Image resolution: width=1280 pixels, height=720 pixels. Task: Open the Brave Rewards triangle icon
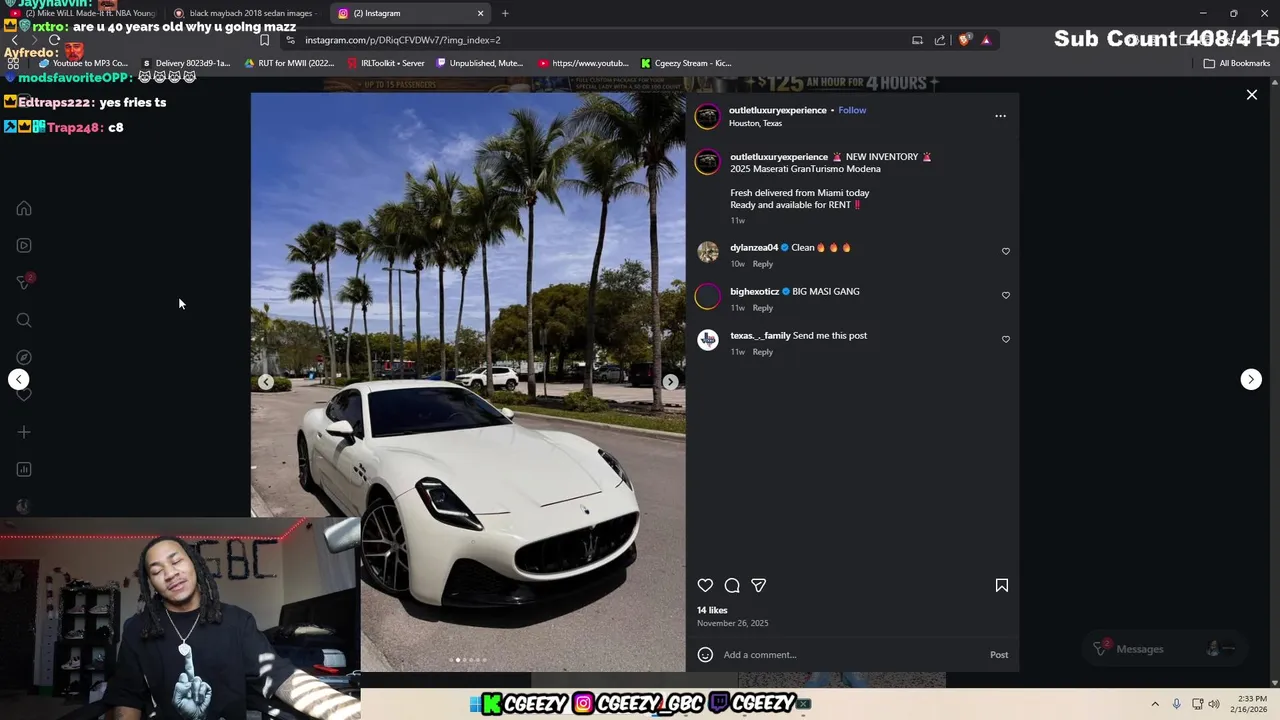986,40
